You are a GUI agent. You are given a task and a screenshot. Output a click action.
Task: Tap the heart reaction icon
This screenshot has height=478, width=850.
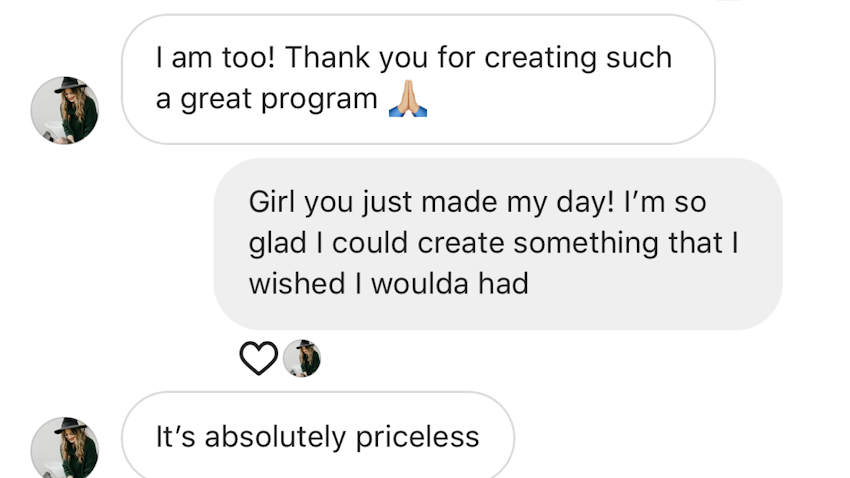pos(258,358)
